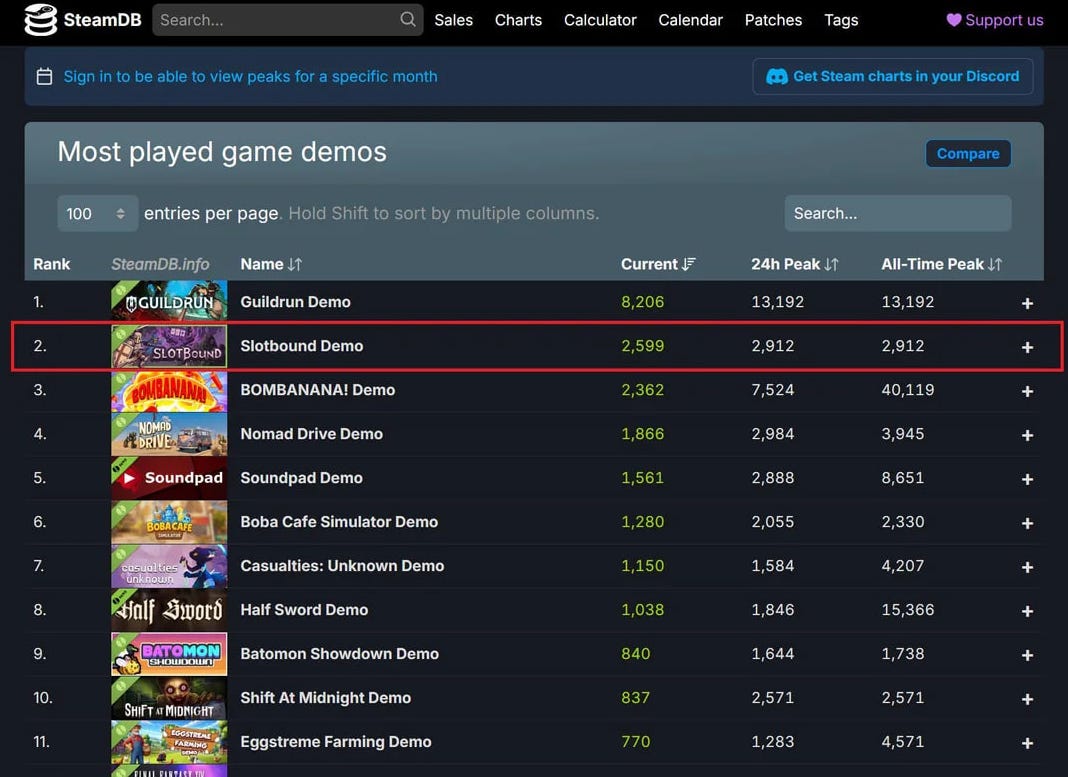Open Batomon Showdown game thumbnail
The image size is (1068, 777).
(169, 654)
